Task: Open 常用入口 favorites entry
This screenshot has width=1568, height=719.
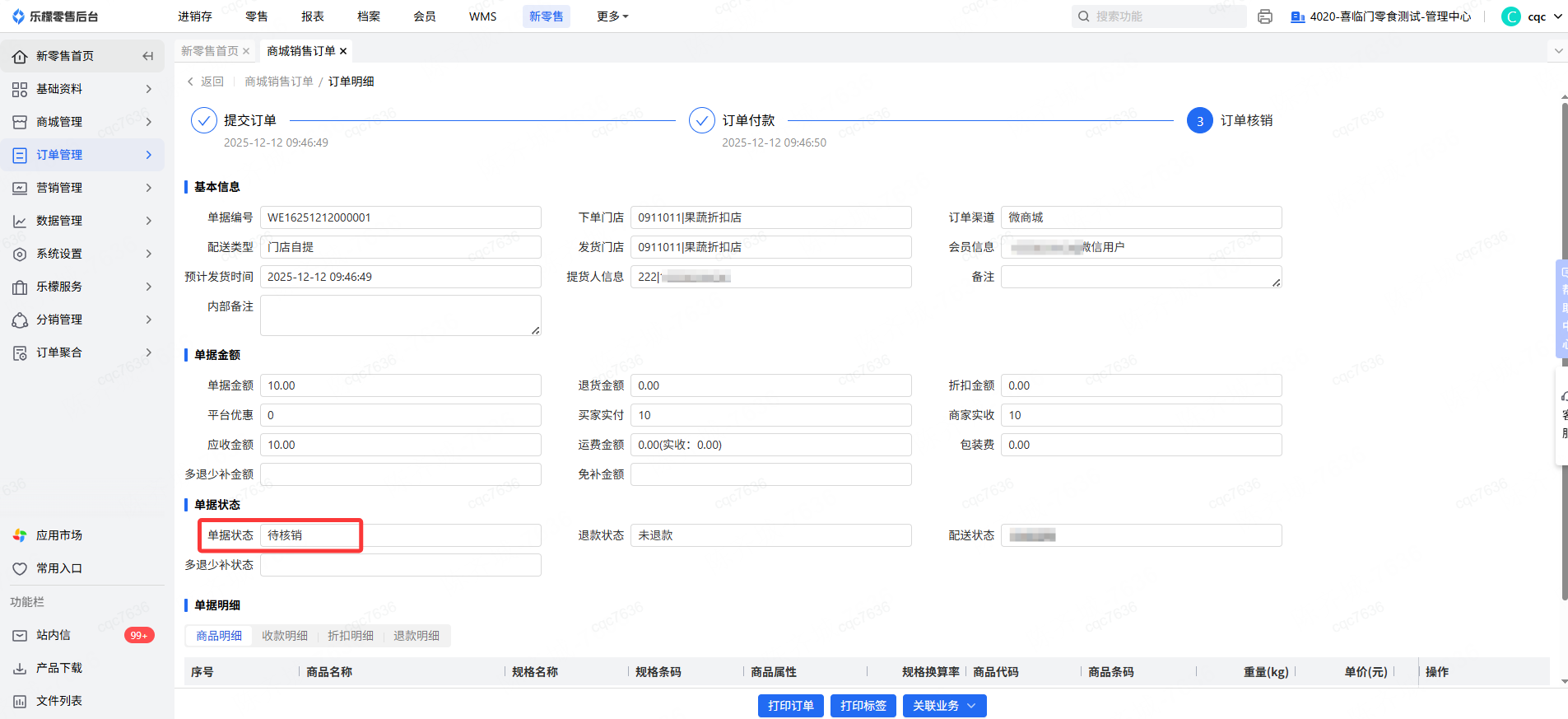Action: click(x=58, y=568)
